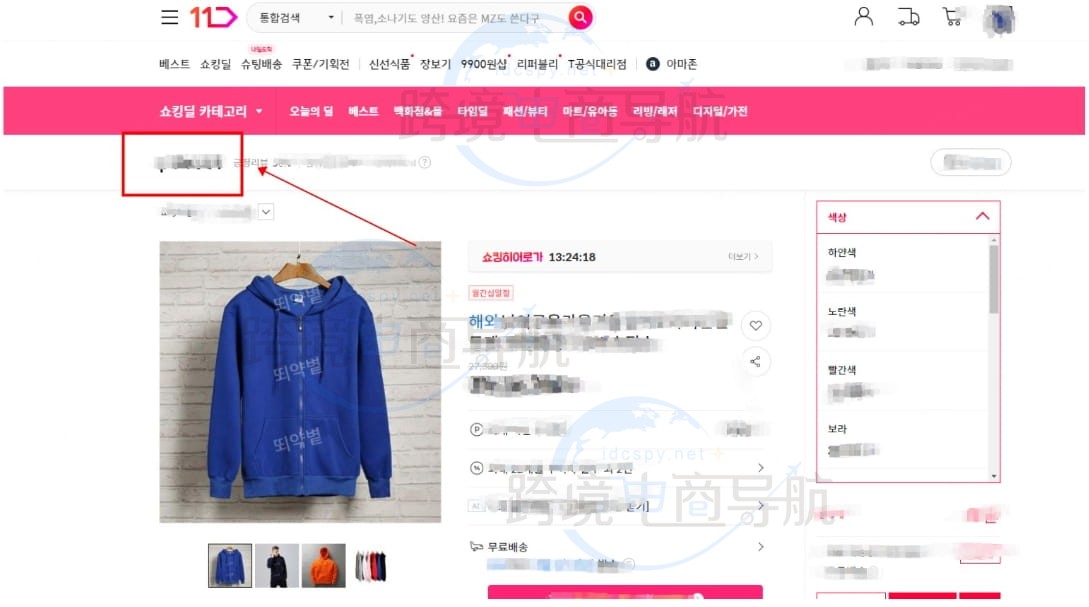The width and height of the screenshot is (1089, 607).
Task: Open the hamburger menu icon
Action: [x=169, y=17]
